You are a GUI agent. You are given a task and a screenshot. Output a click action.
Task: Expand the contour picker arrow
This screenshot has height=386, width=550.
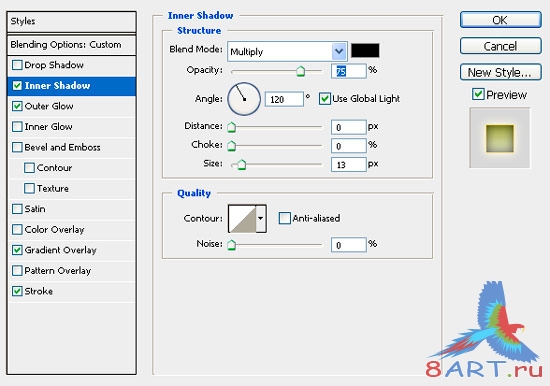click(261, 219)
